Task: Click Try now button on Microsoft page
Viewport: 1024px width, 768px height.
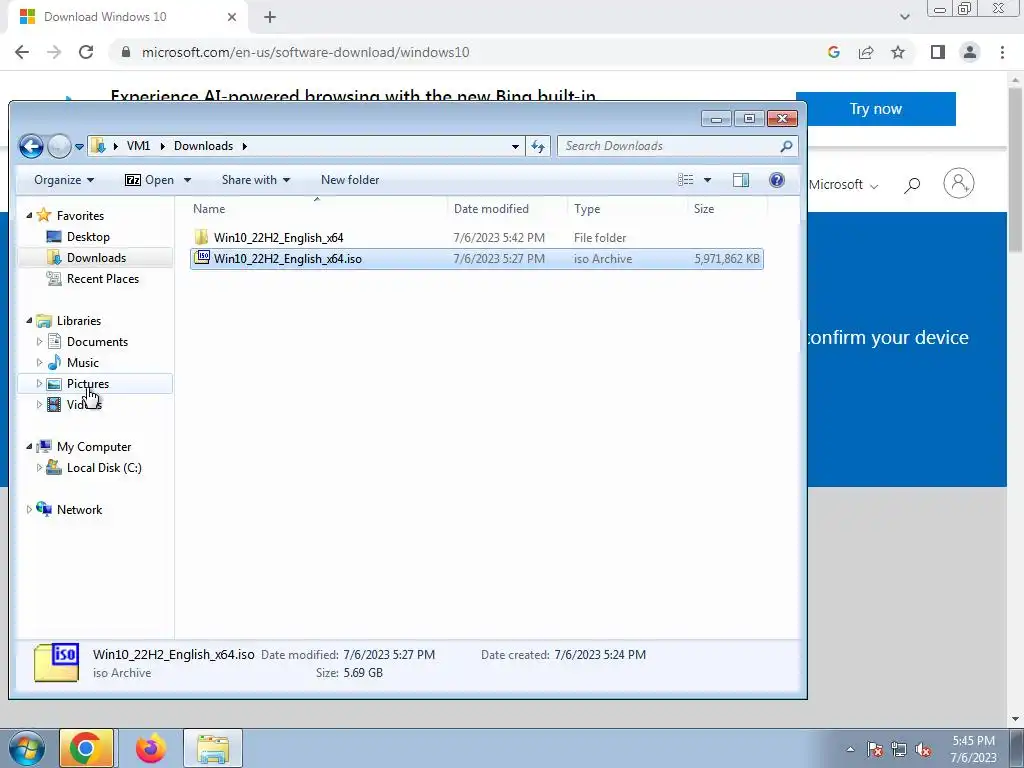Action: point(876,109)
